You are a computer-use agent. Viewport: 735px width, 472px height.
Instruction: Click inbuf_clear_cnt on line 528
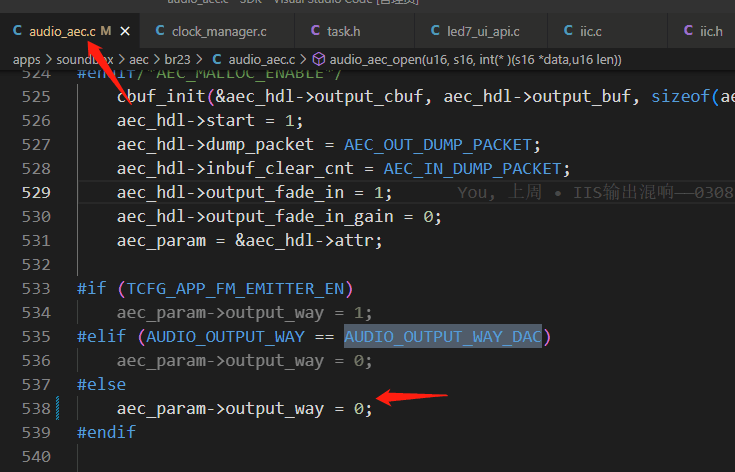pos(280,169)
